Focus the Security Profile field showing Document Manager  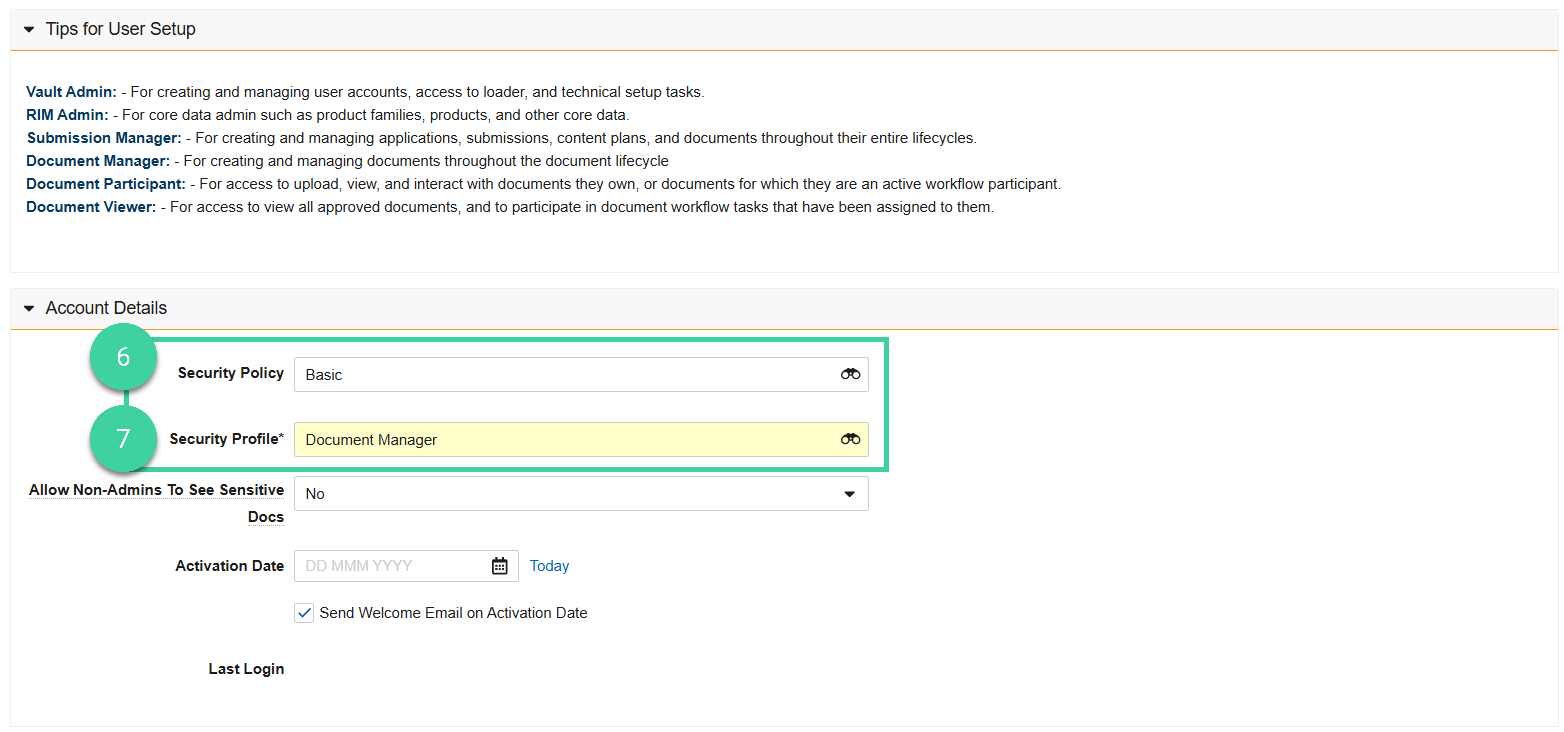[581, 439]
